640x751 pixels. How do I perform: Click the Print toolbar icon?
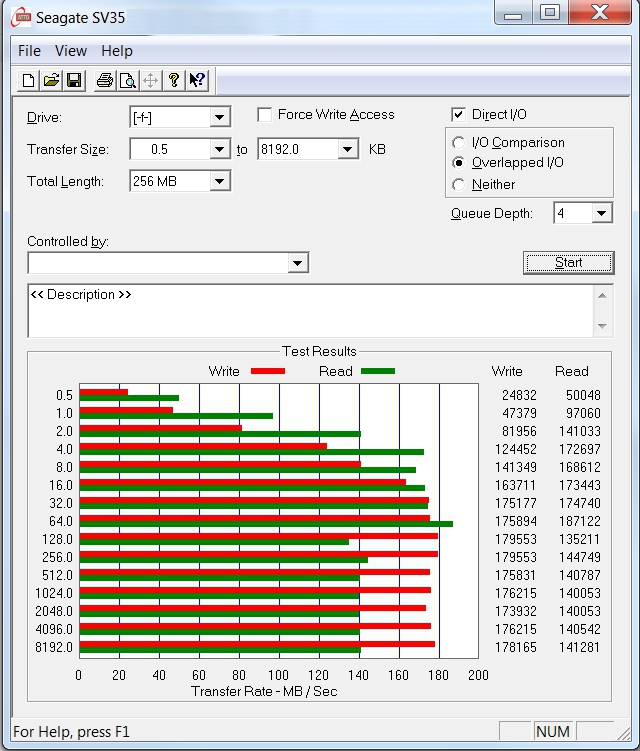[x=104, y=81]
